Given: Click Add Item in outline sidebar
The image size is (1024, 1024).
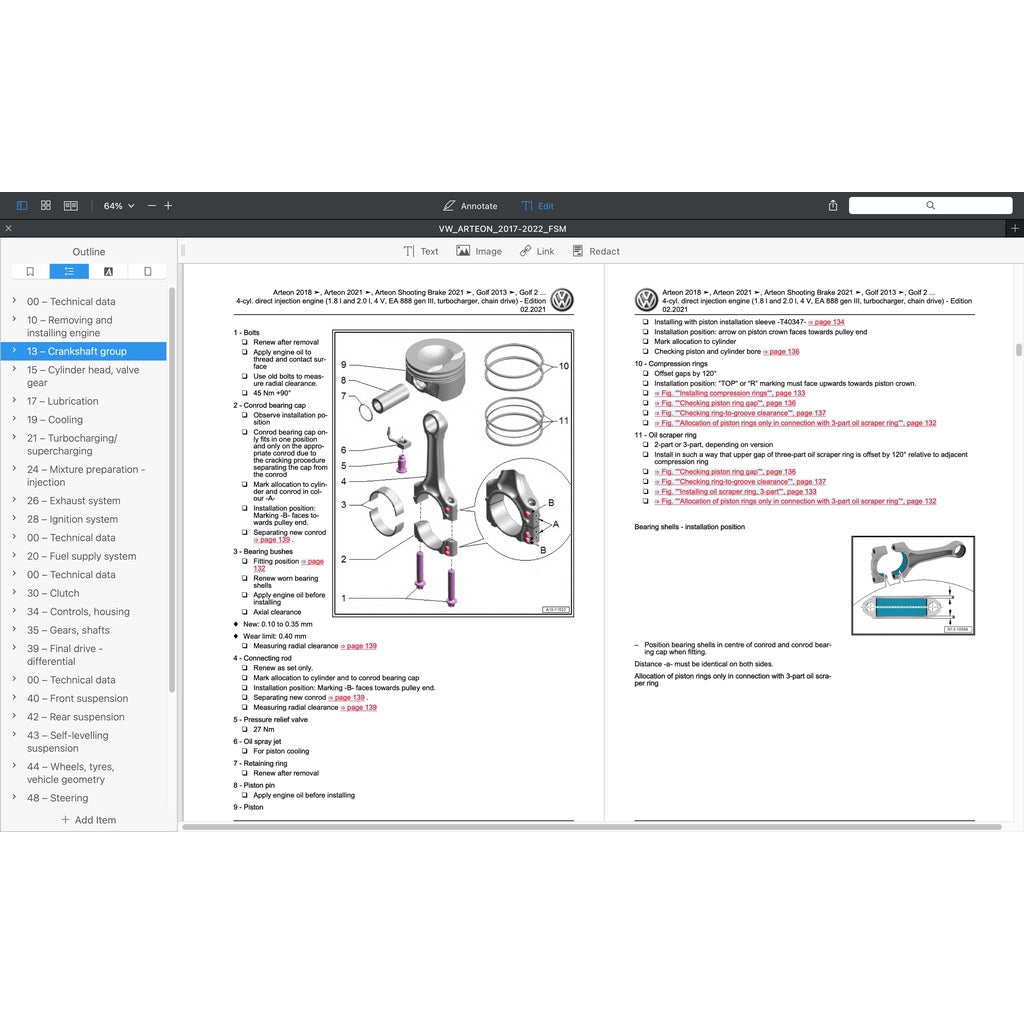Looking at the screenshot, I should (x=88, y=820).
